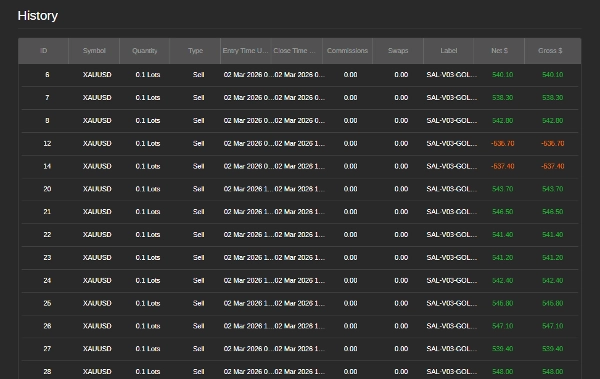Select the trade ID 27 cell
Image resolution: width=600 pixels, height=379 pixels.
pos(47,349)
